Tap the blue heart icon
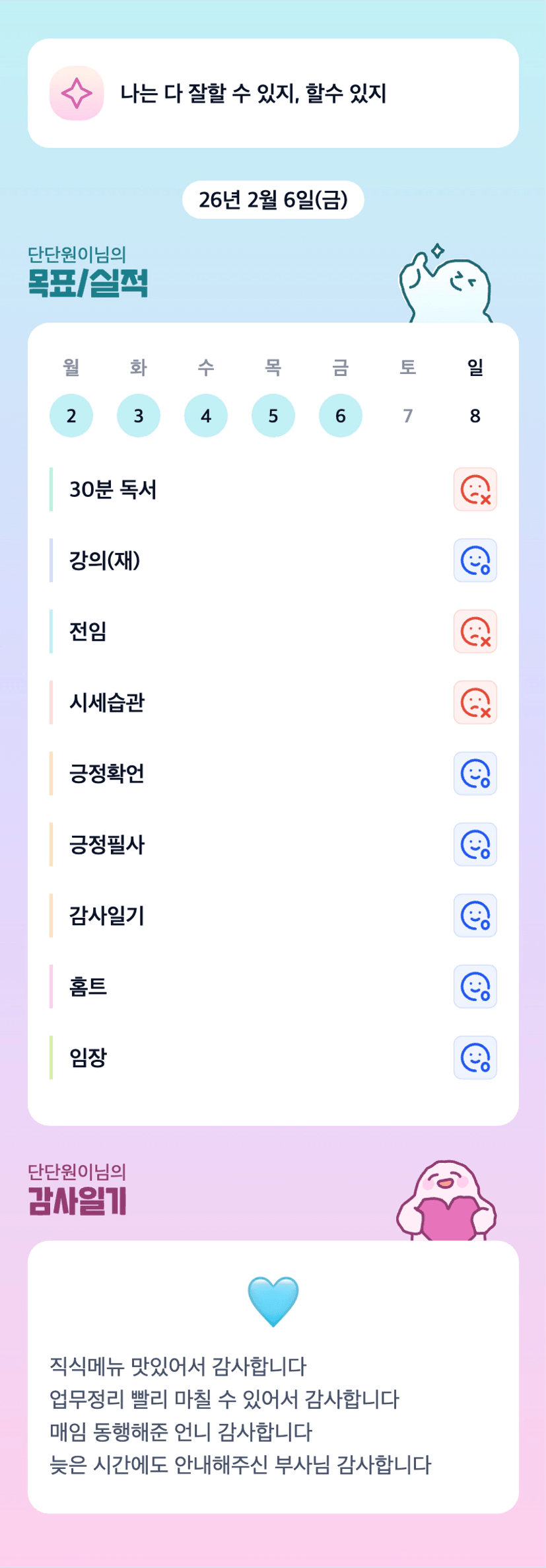Screen dimensions: 546x1568 coord(273,1300)
